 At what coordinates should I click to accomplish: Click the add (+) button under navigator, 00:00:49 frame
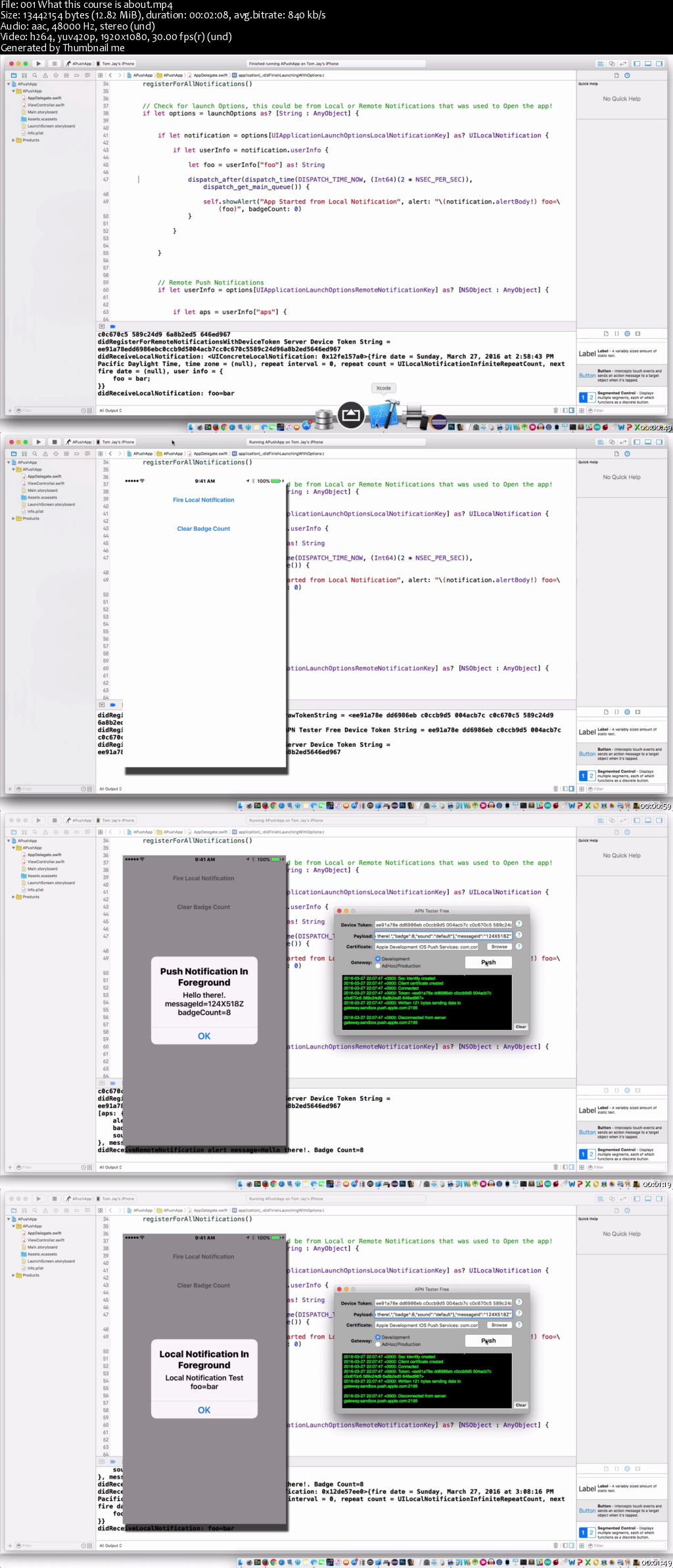click(10, 411)
